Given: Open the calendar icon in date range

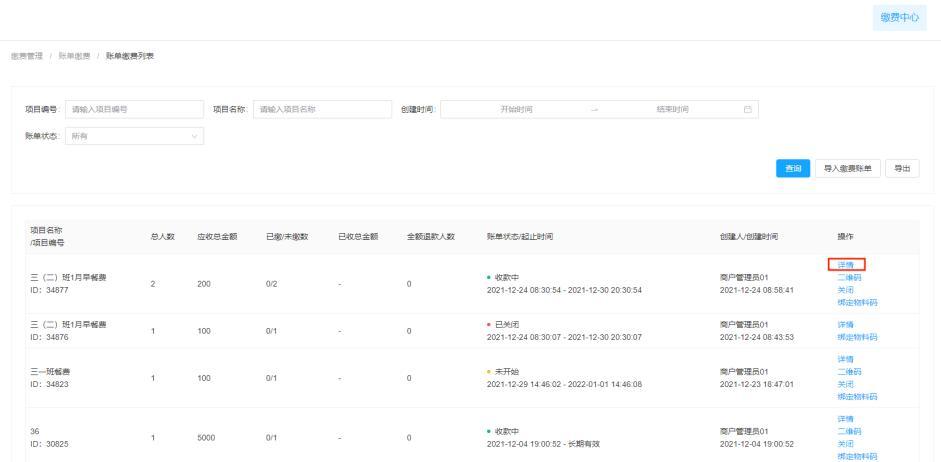Looking at the screenshot, I should point(748,109).
